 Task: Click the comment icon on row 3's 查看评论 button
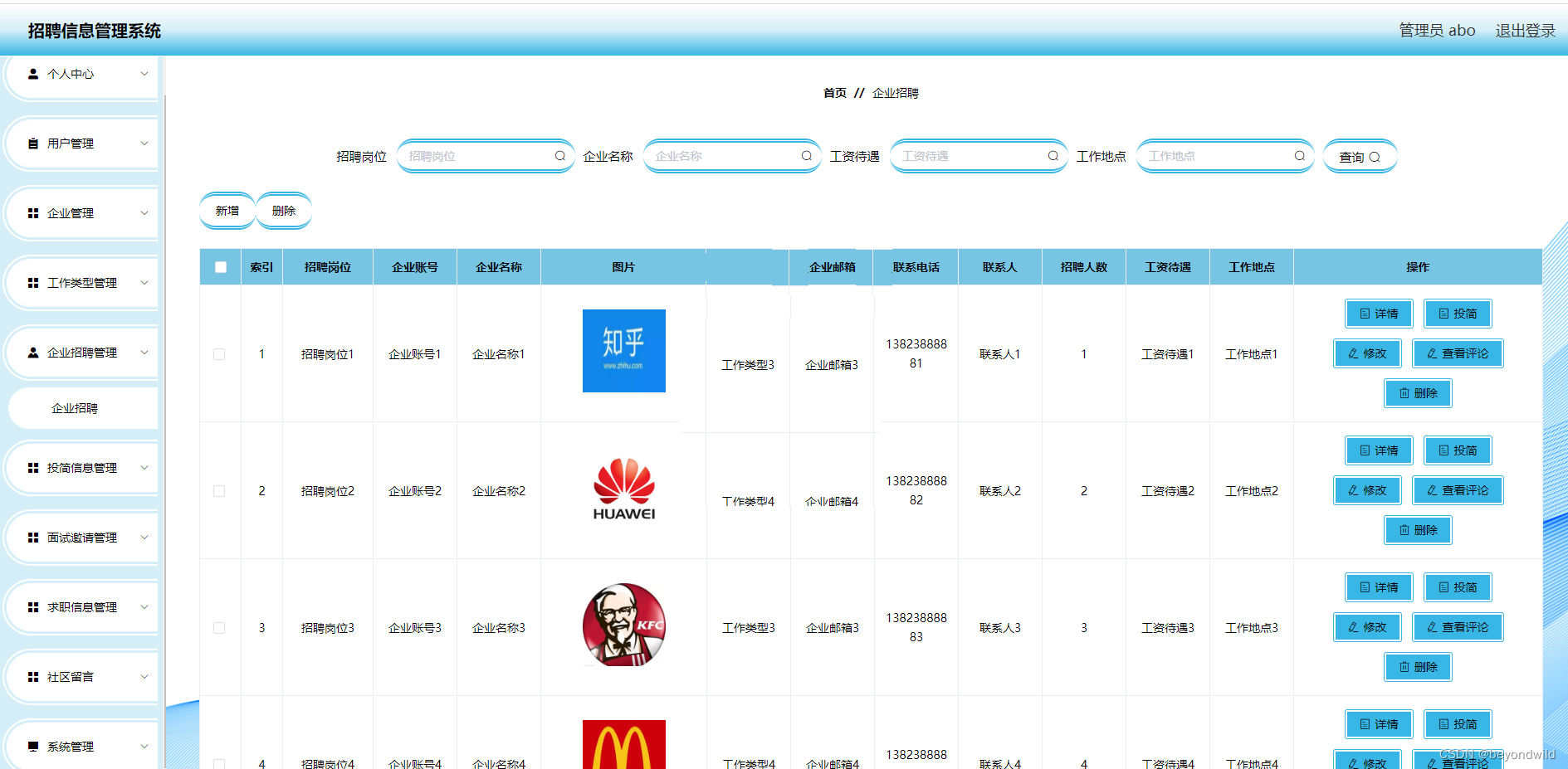coord(1430,627)
